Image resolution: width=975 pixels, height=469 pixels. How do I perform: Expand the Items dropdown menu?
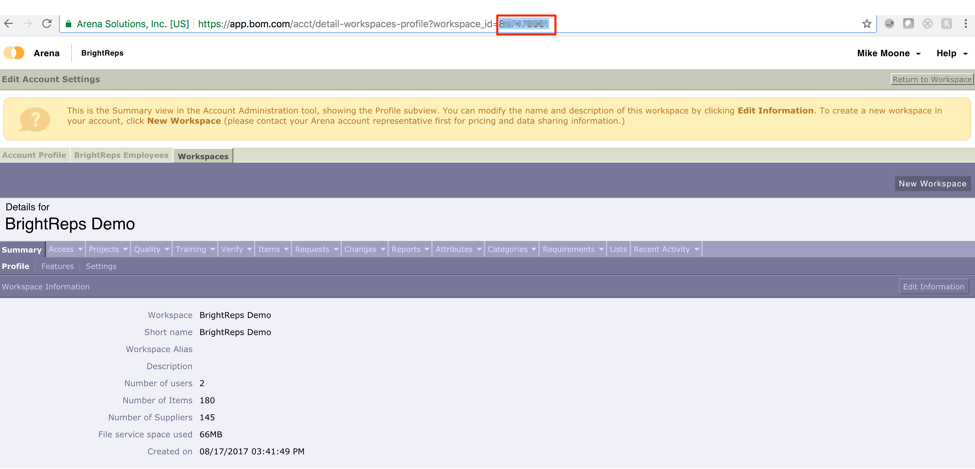(x=274, y=249)
